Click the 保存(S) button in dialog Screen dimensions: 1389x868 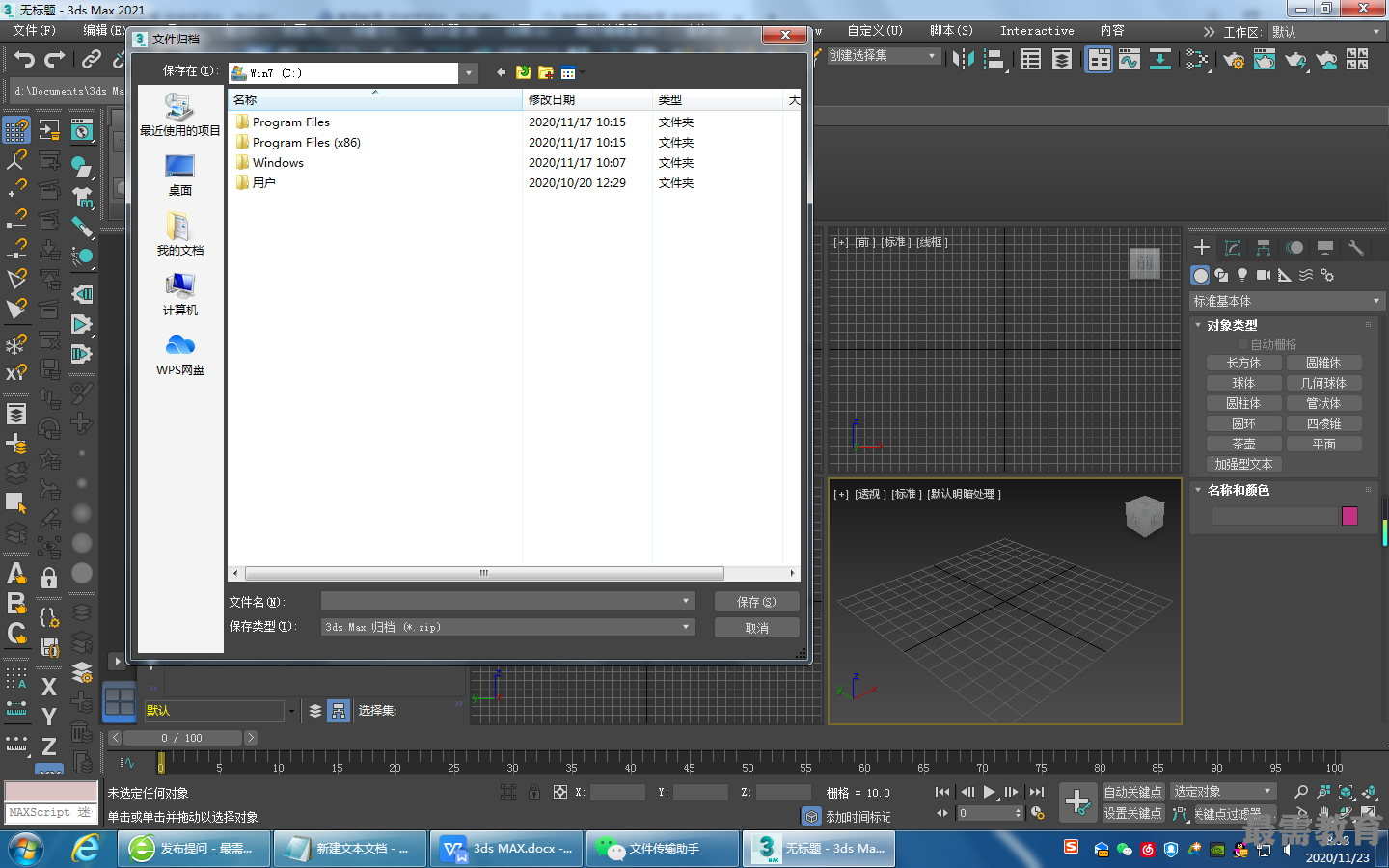pos(757,601)
